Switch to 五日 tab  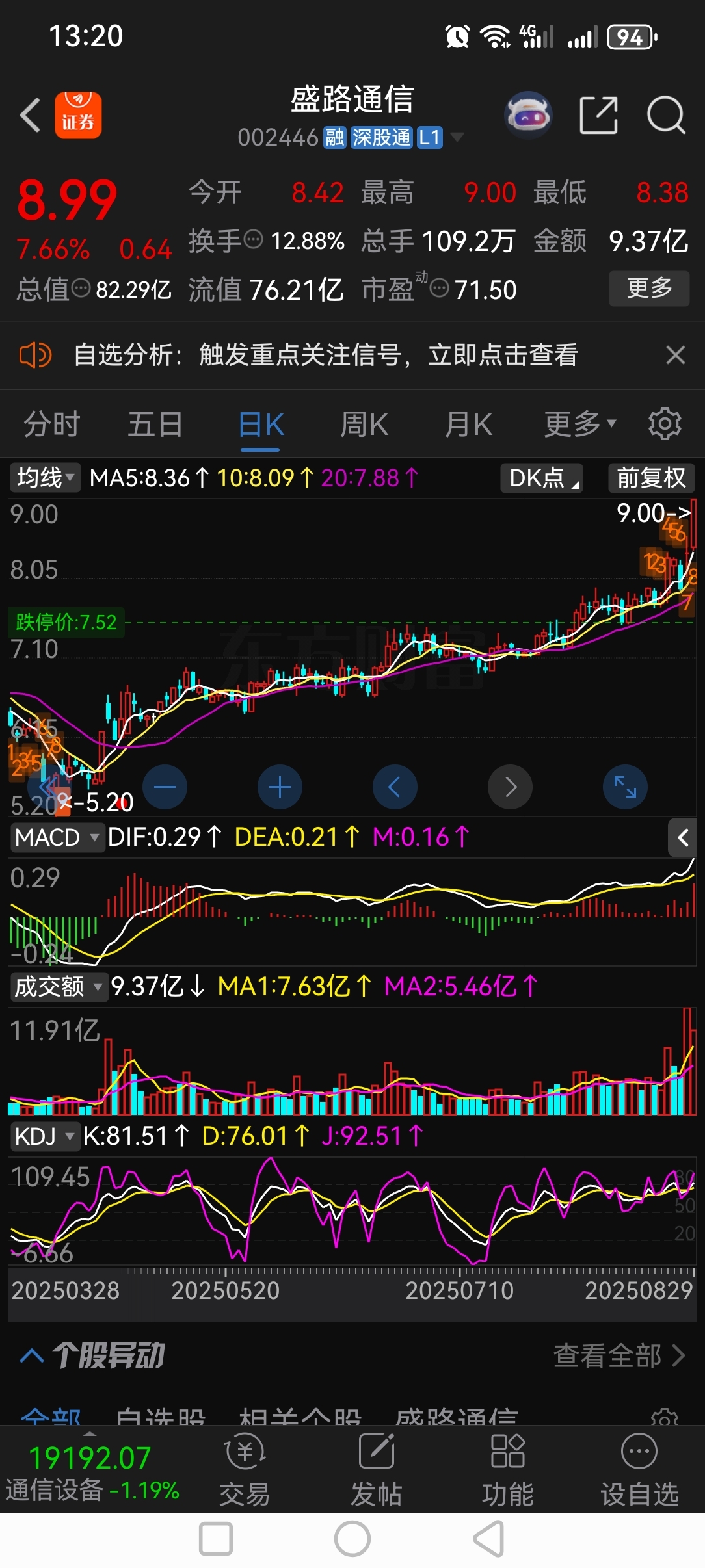point(155,425)
